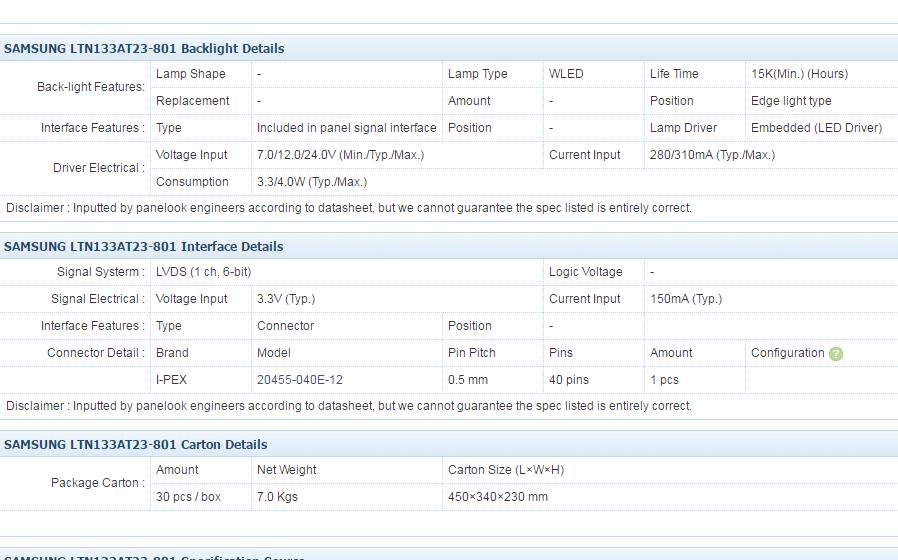
Task: Select the 'Signal Systerm :' row label
Action: click(101, 271)
